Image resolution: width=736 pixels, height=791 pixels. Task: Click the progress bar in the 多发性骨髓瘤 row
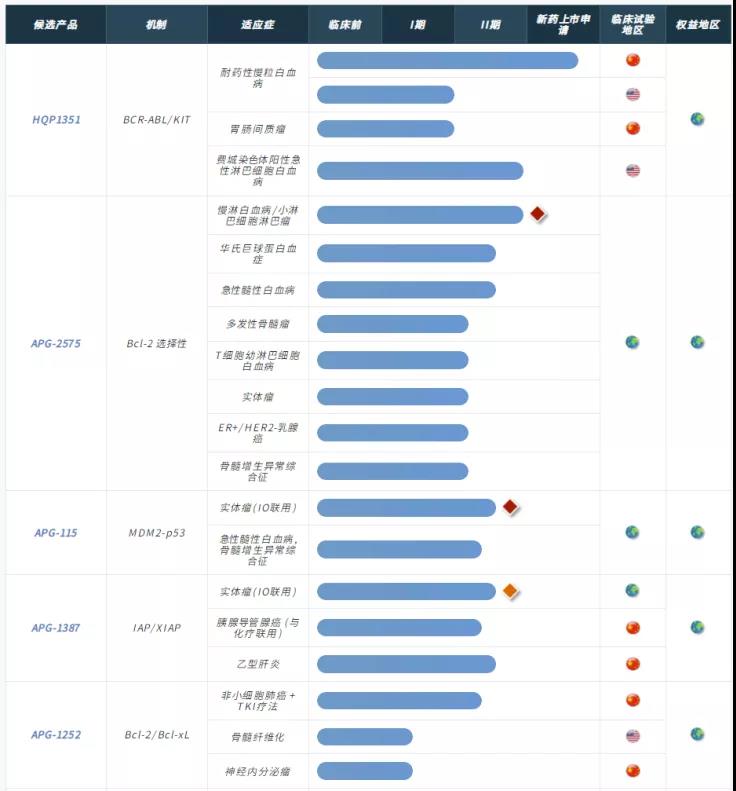click(392, 324)
